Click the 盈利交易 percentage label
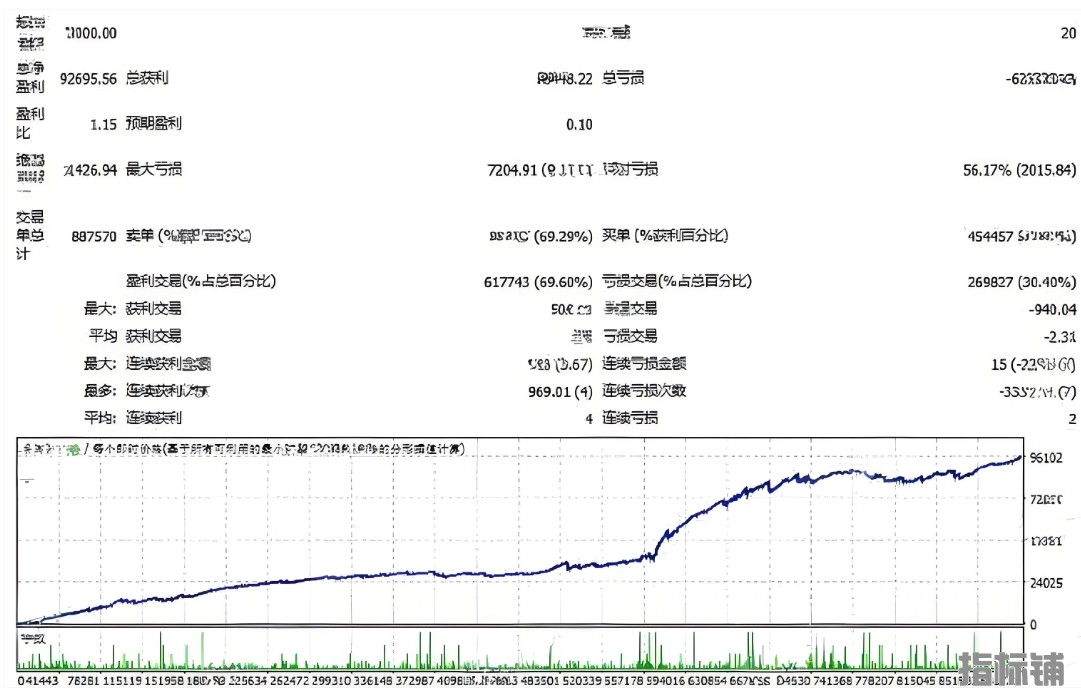The width and height of the screenshot is (1081, 694). 200,282
